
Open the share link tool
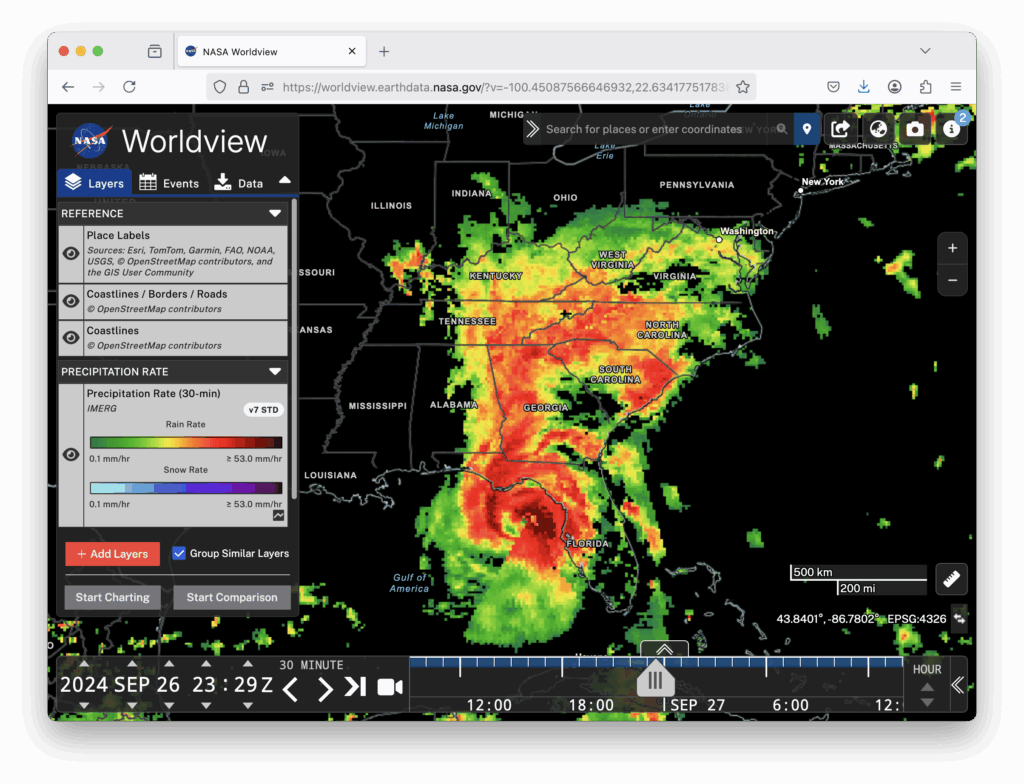pos(840,129)
